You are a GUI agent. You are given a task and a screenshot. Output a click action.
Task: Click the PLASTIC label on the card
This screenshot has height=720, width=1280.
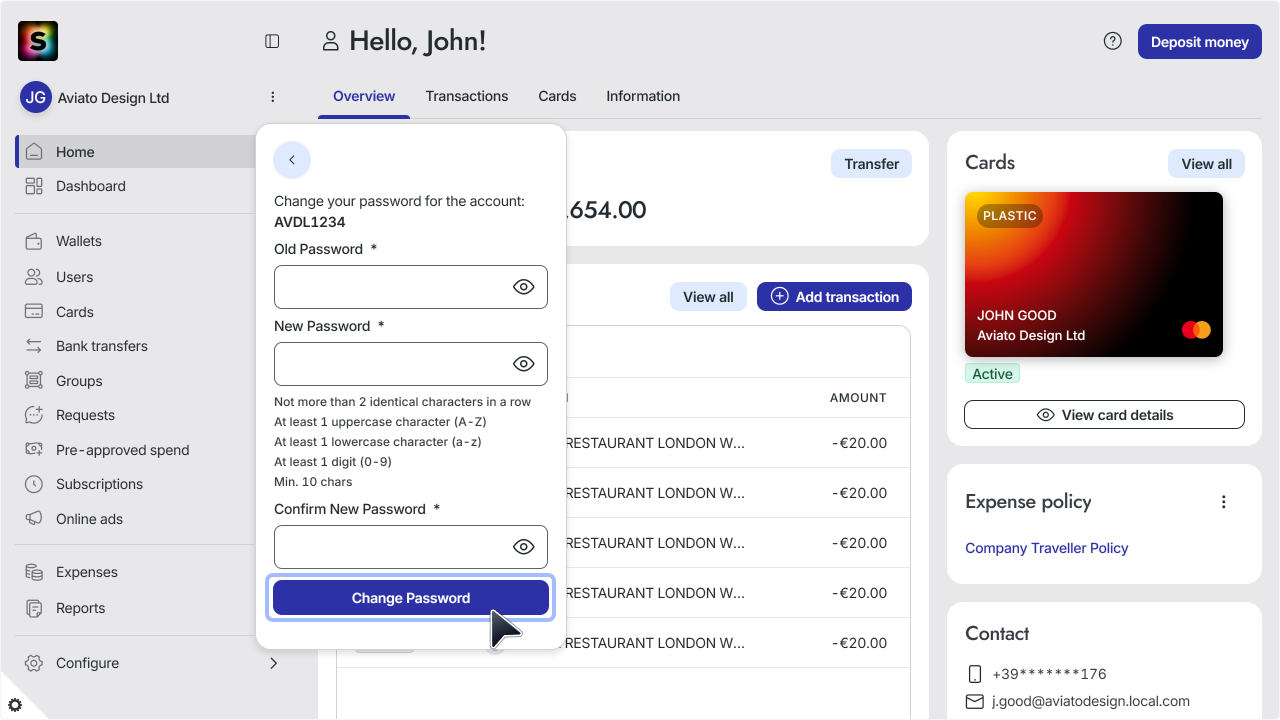click(1010, 216)
